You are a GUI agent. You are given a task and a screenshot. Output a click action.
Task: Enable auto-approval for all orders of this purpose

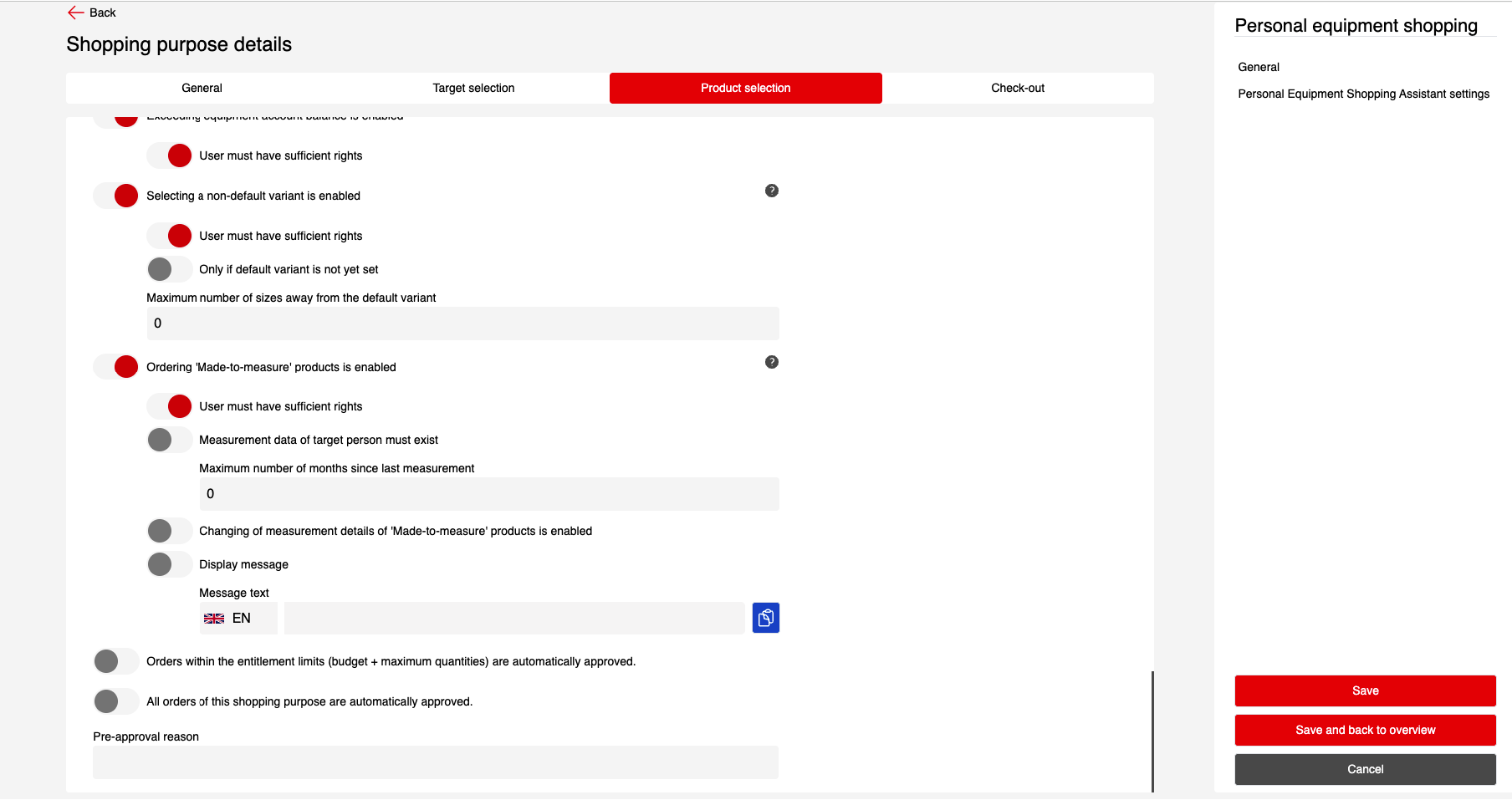(115, 701)
